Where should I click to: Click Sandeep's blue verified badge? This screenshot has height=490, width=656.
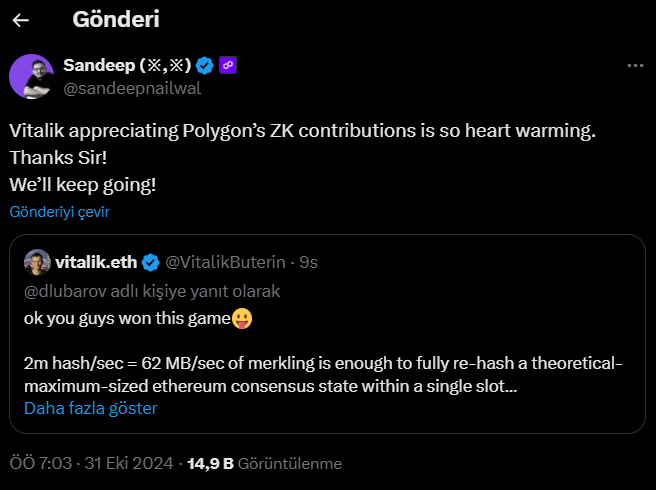pos(204,66)
